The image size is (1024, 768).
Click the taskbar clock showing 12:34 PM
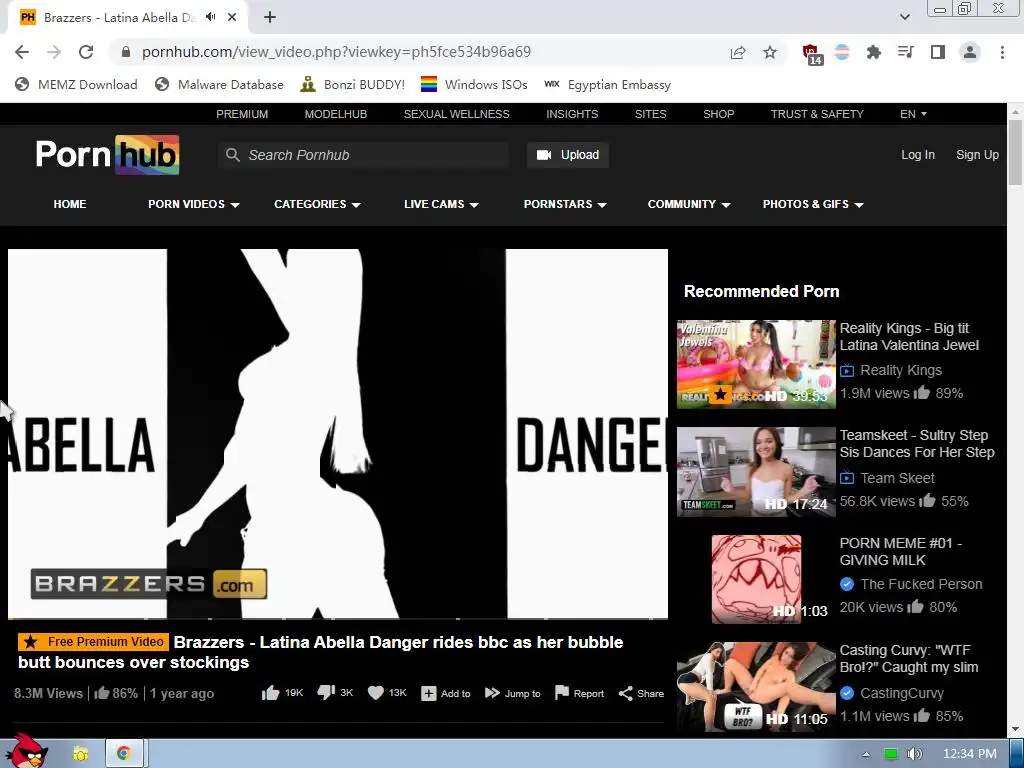(970, 754)
